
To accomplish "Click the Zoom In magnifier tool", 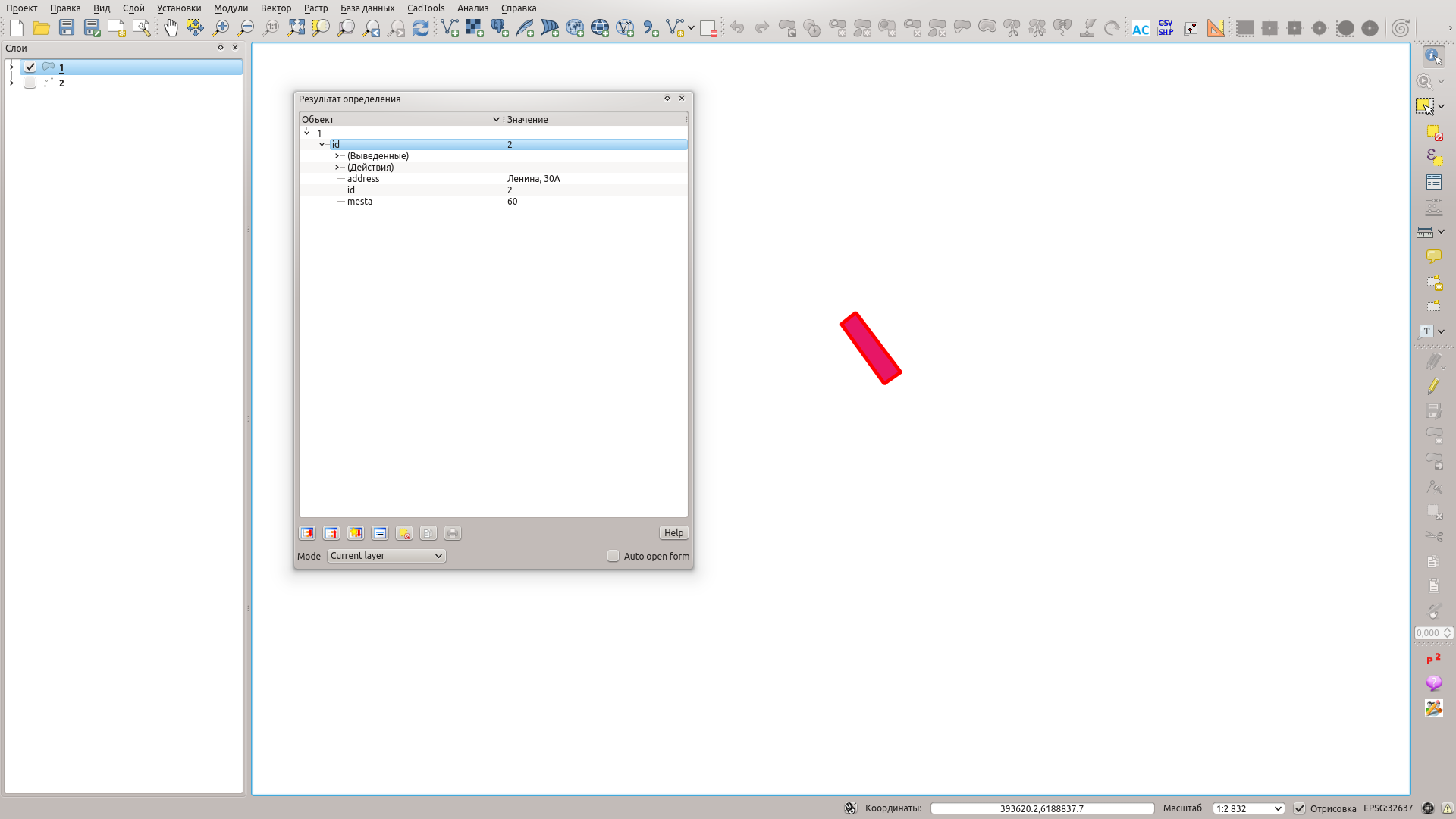I will 221,28.
